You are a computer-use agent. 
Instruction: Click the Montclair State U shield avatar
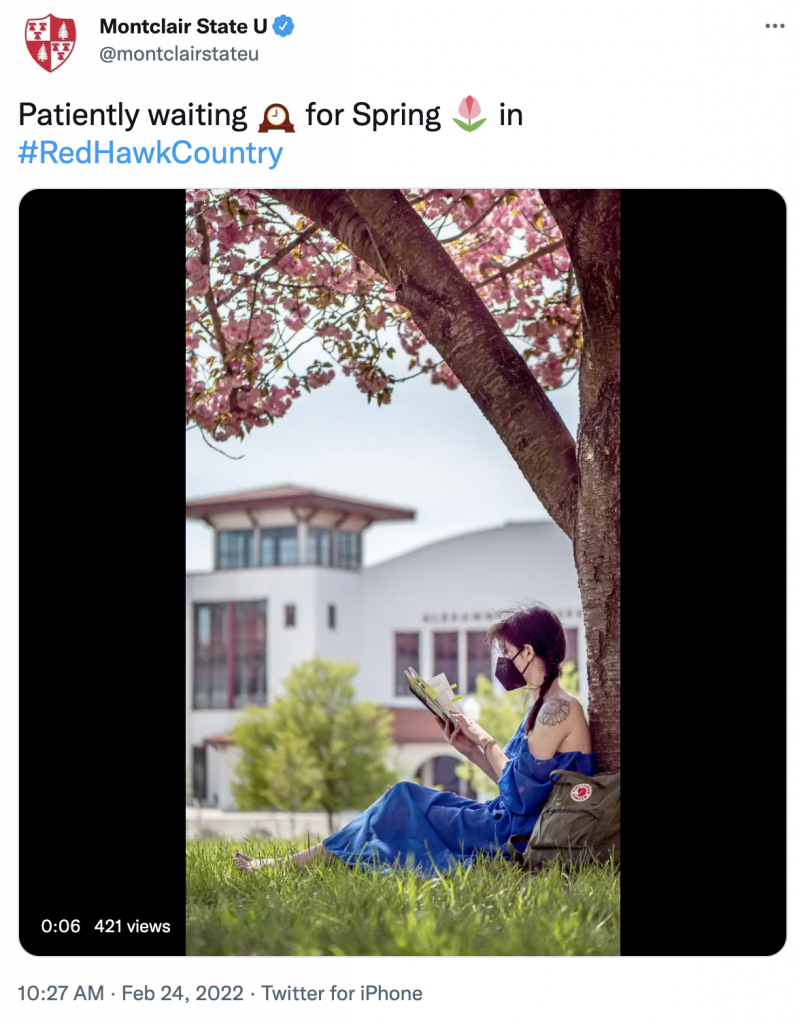50,42
